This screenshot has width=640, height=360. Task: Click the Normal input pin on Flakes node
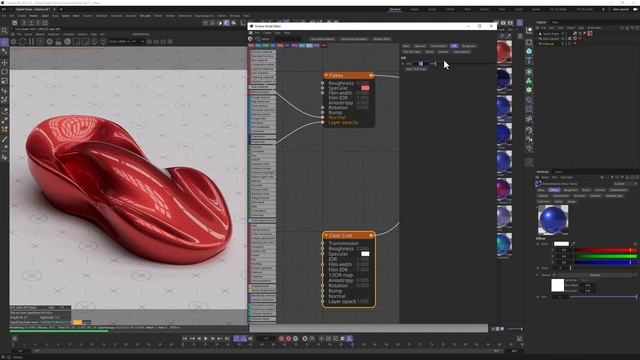(322, 117)
